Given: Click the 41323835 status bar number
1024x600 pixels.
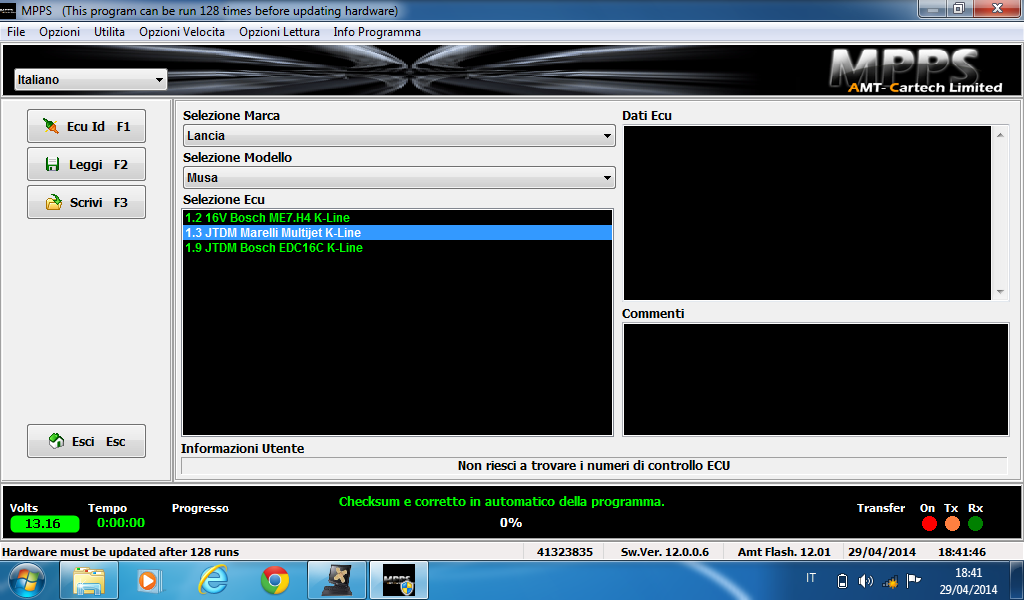Looking at the screenshot, I should 565,552.
